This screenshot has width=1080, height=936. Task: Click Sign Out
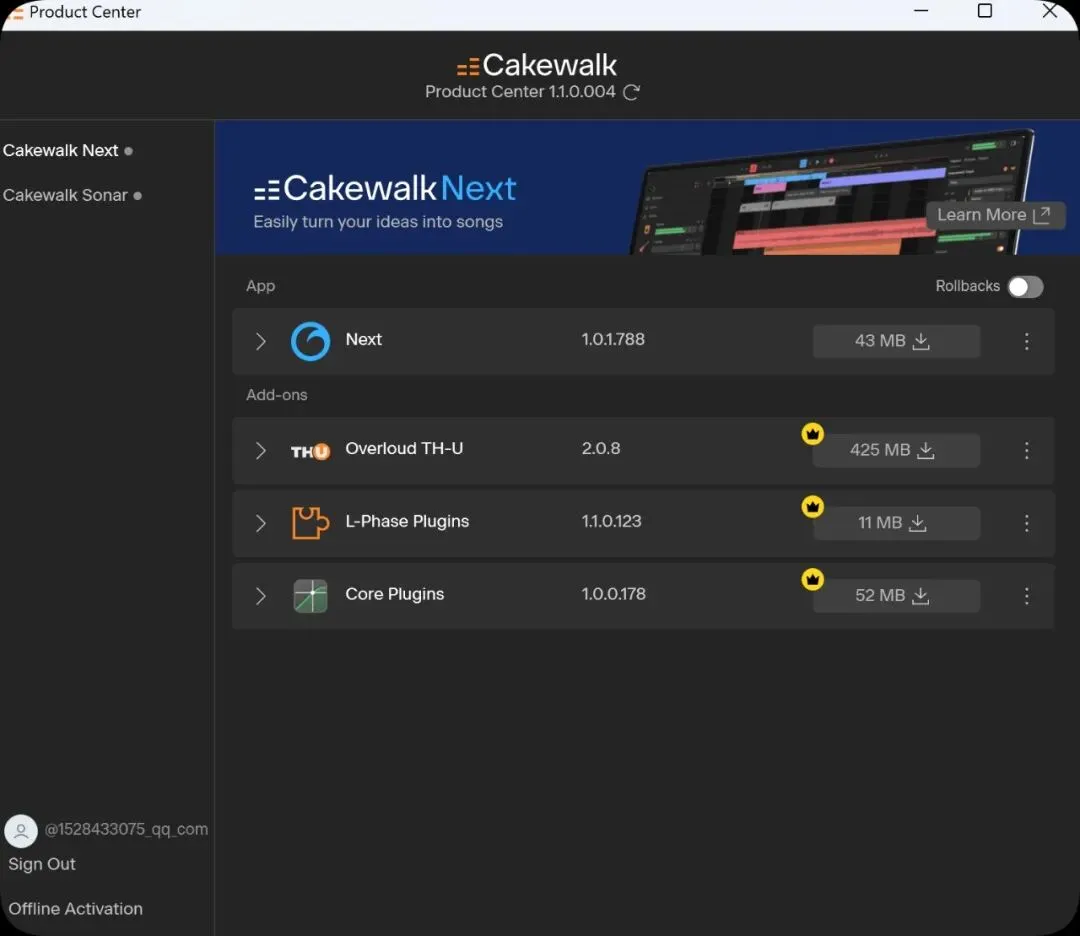[x=42, y=864]
